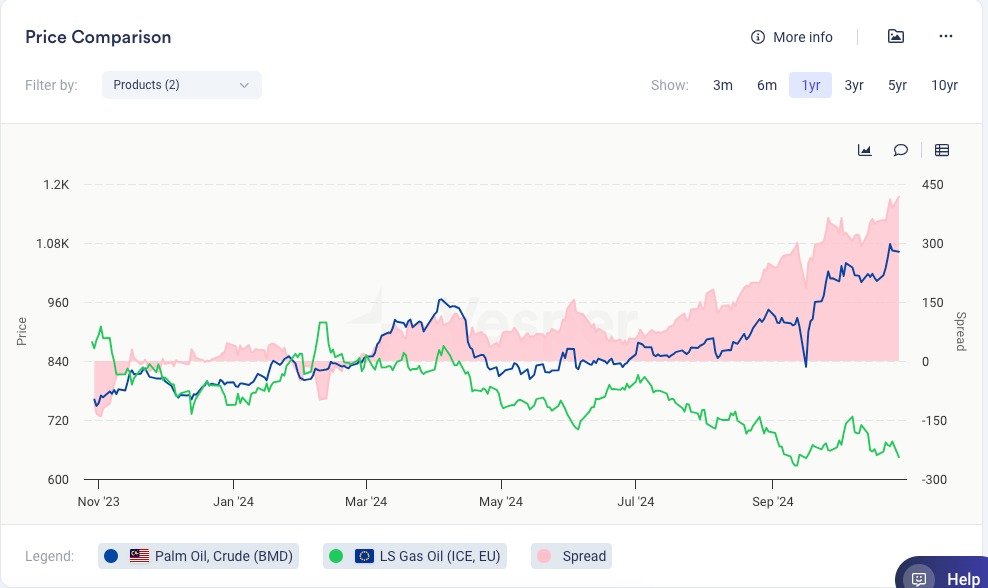This screenshot has width=988, height=588.
Task: Expand the Products dropdown chevron
Action: 244,85
